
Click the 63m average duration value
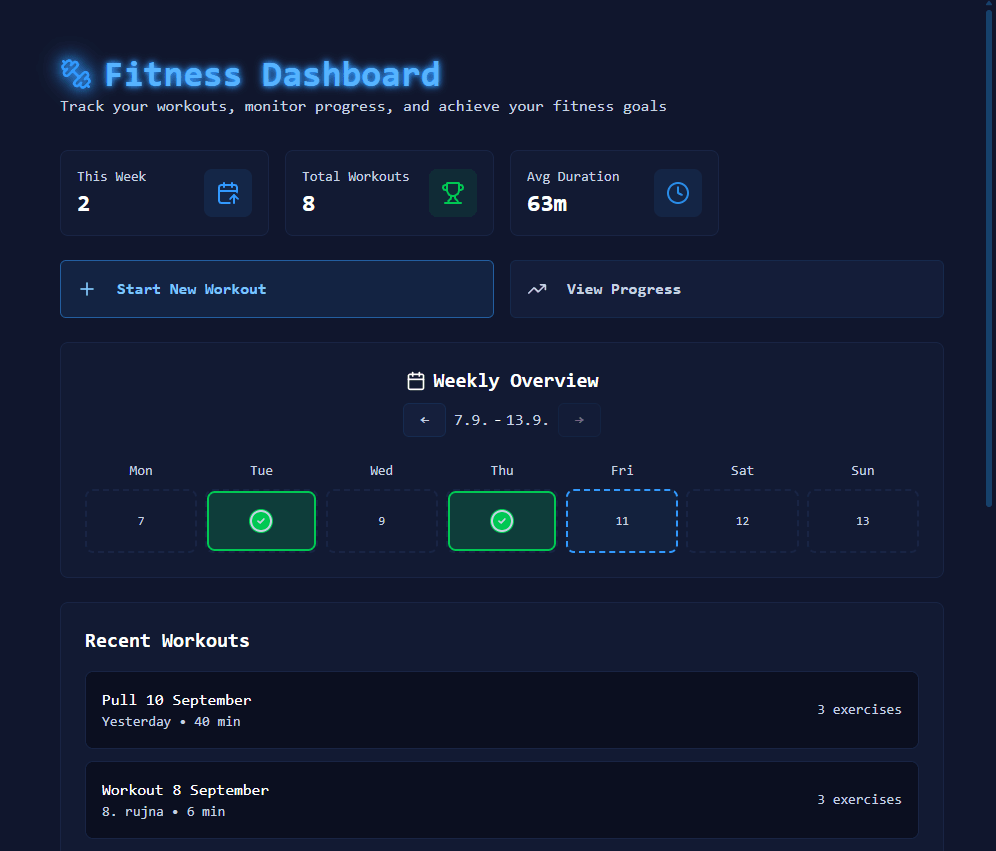(547, 204)
